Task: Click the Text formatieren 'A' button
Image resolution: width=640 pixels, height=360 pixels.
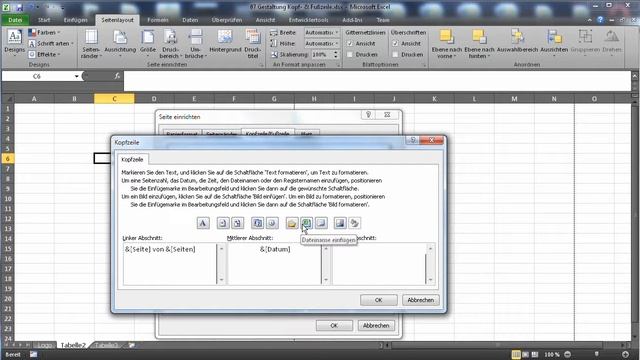Action: [x=203, y=223]
